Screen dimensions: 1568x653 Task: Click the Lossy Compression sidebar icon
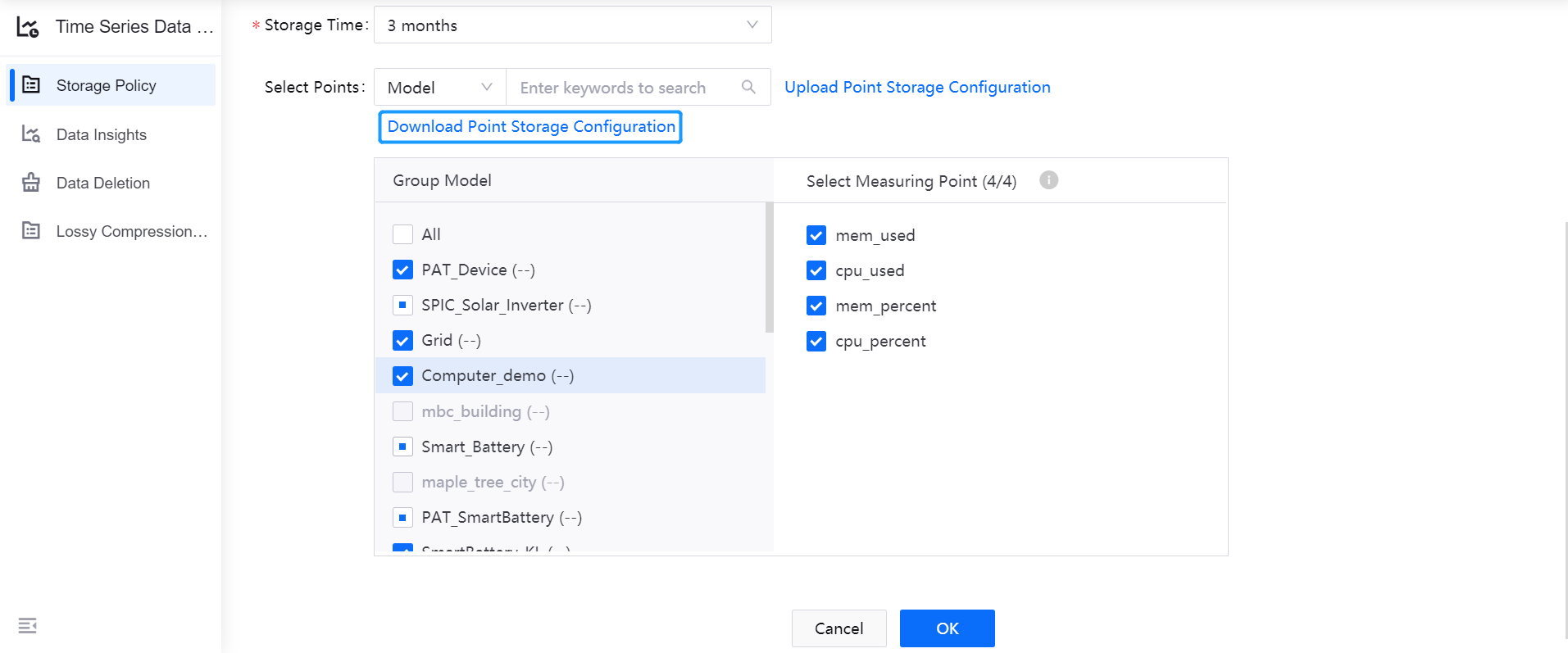click(31, 231)
